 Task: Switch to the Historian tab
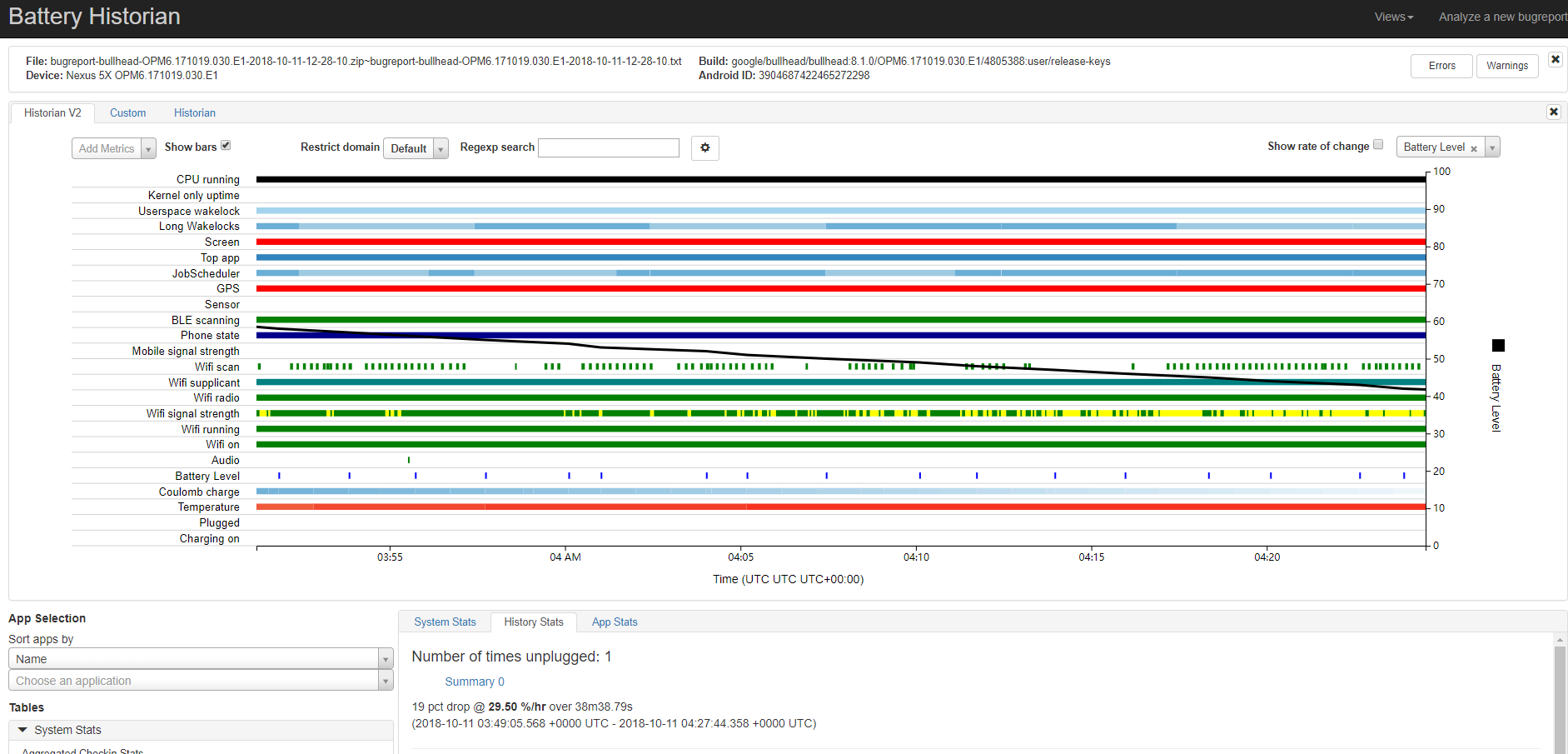[195, 112]
